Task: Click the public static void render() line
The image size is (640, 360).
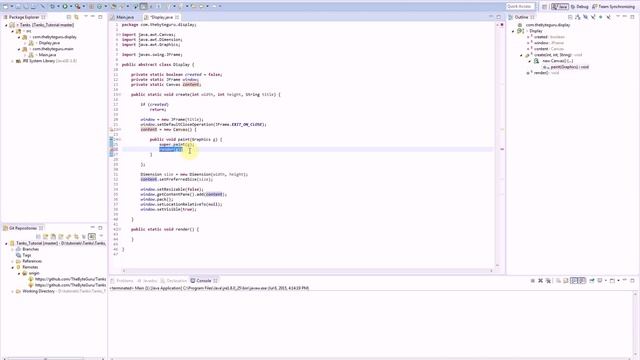Action: (x=165, y=229)
